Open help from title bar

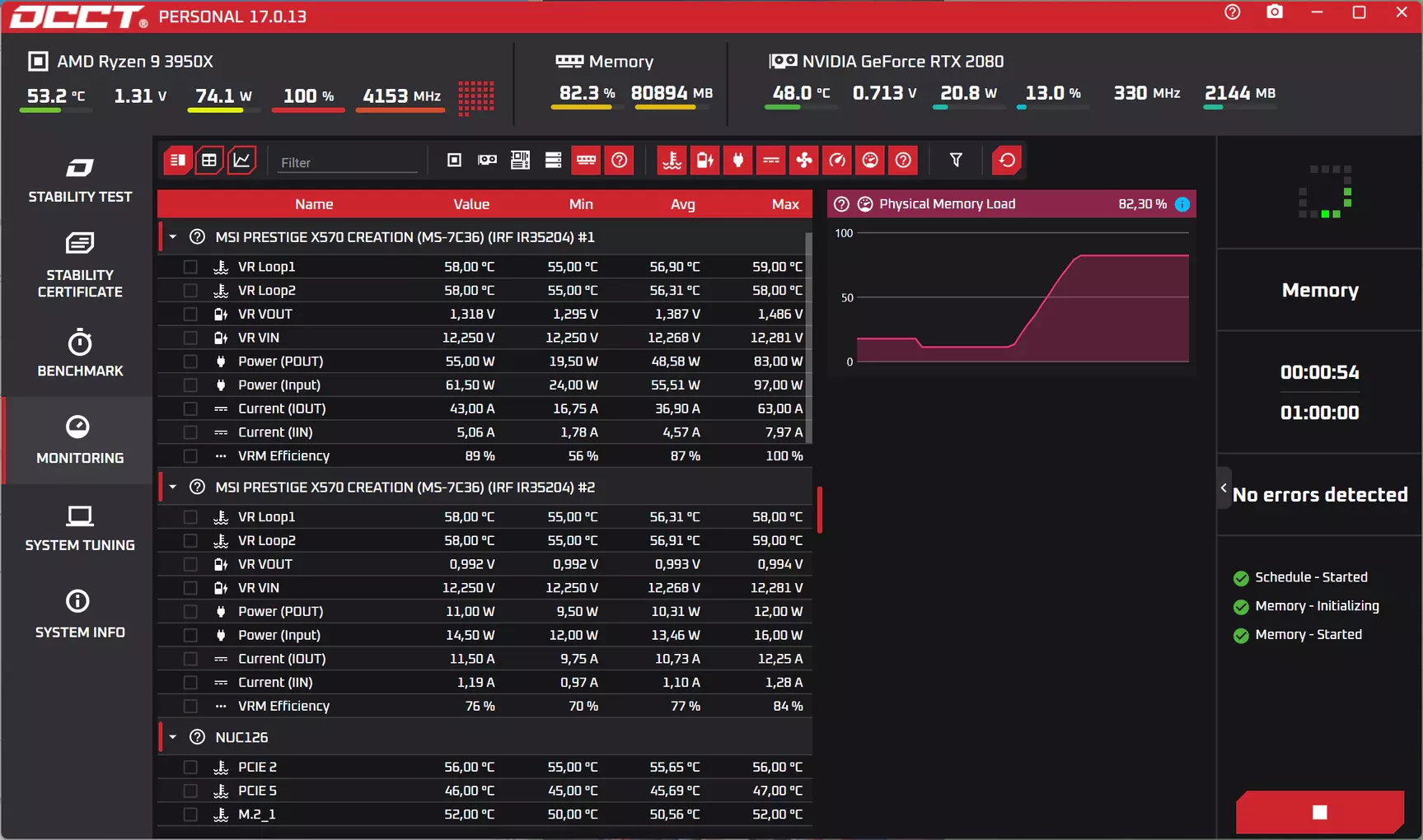(1233, 12)
